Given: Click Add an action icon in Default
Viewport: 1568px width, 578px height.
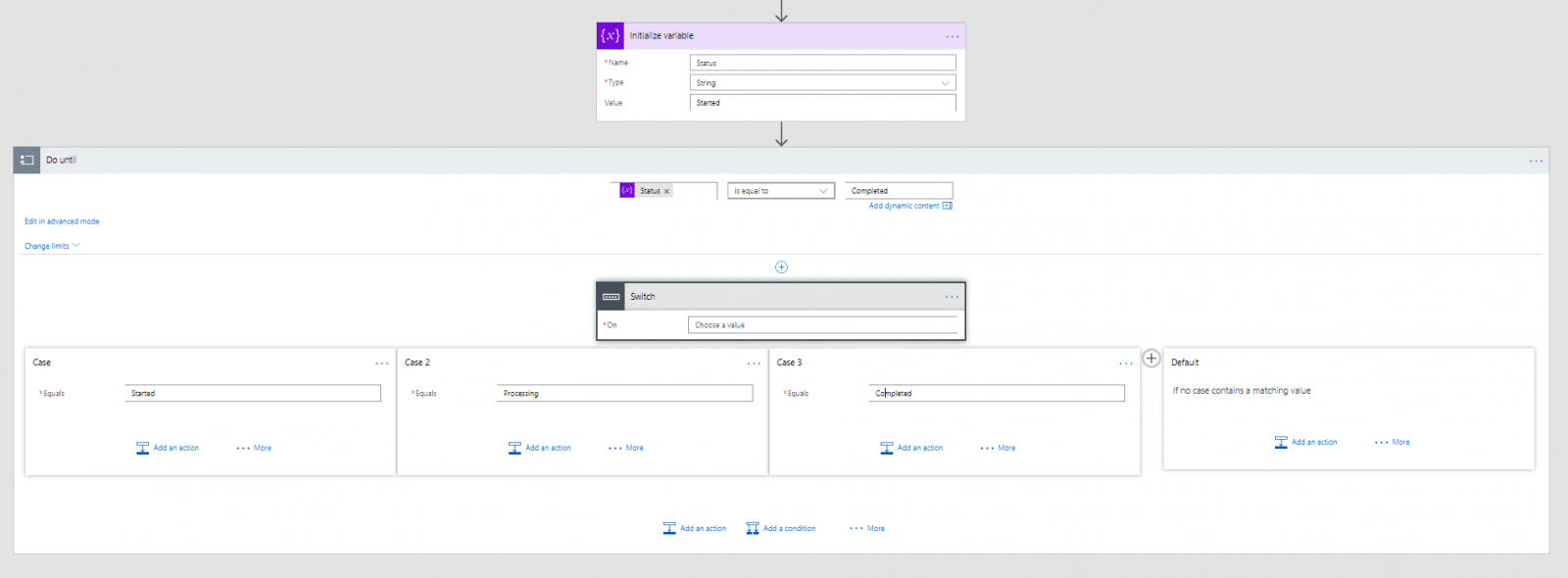Looking at the screenshot, I should [x=1281, y=443].
